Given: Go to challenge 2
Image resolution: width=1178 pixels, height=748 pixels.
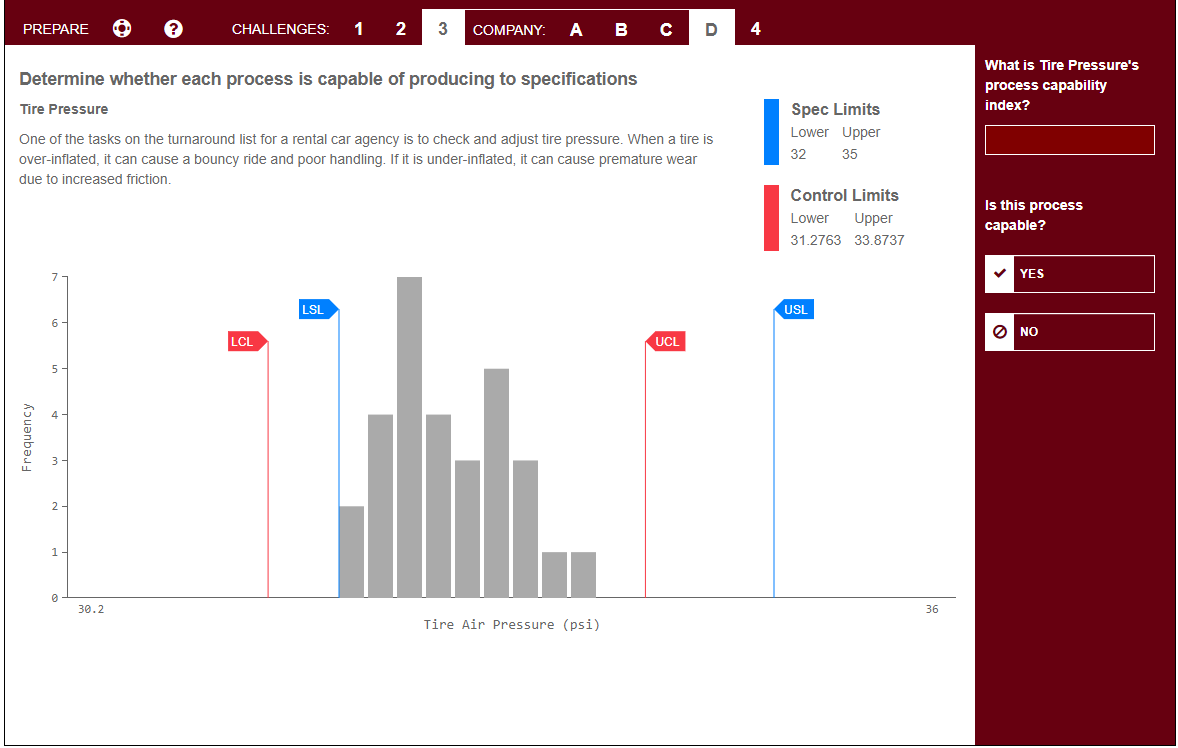Looking at the screenshot, I should pos(400,29).
